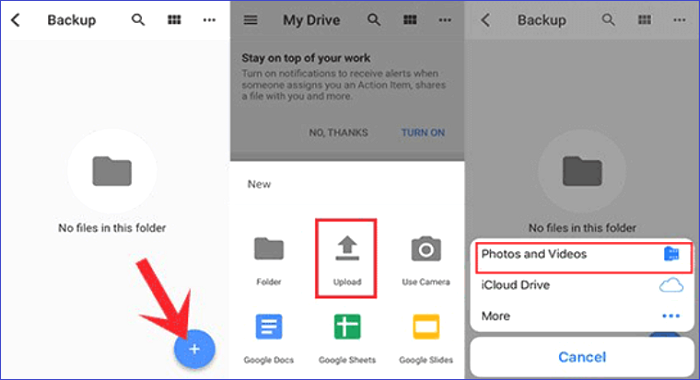Select iCloud Drive option
700x380 pixels.
pos(582,285)
